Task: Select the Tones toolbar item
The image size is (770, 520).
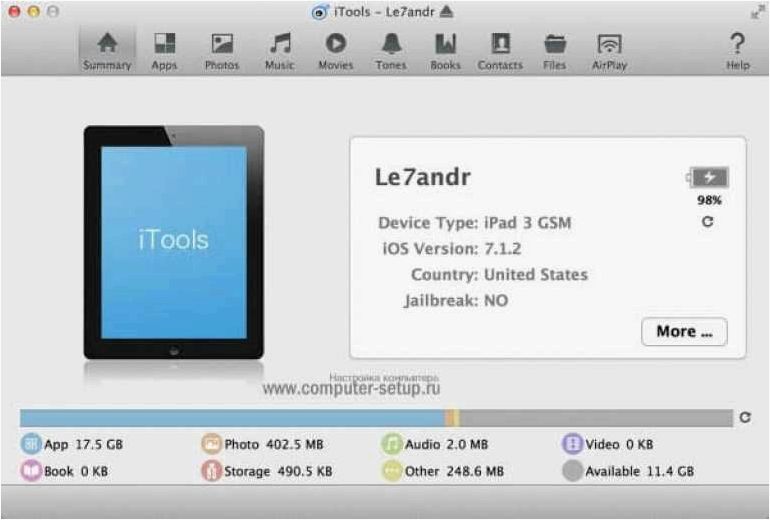Action: click(x=391, y=52)
